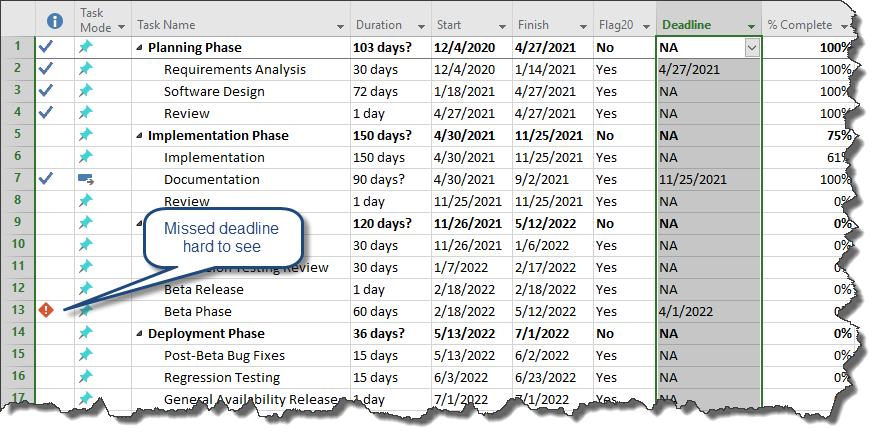Click the completed checkmark for Software Design
The height and width of the screenshot is (441, 883).
click(x=46, y=91)
